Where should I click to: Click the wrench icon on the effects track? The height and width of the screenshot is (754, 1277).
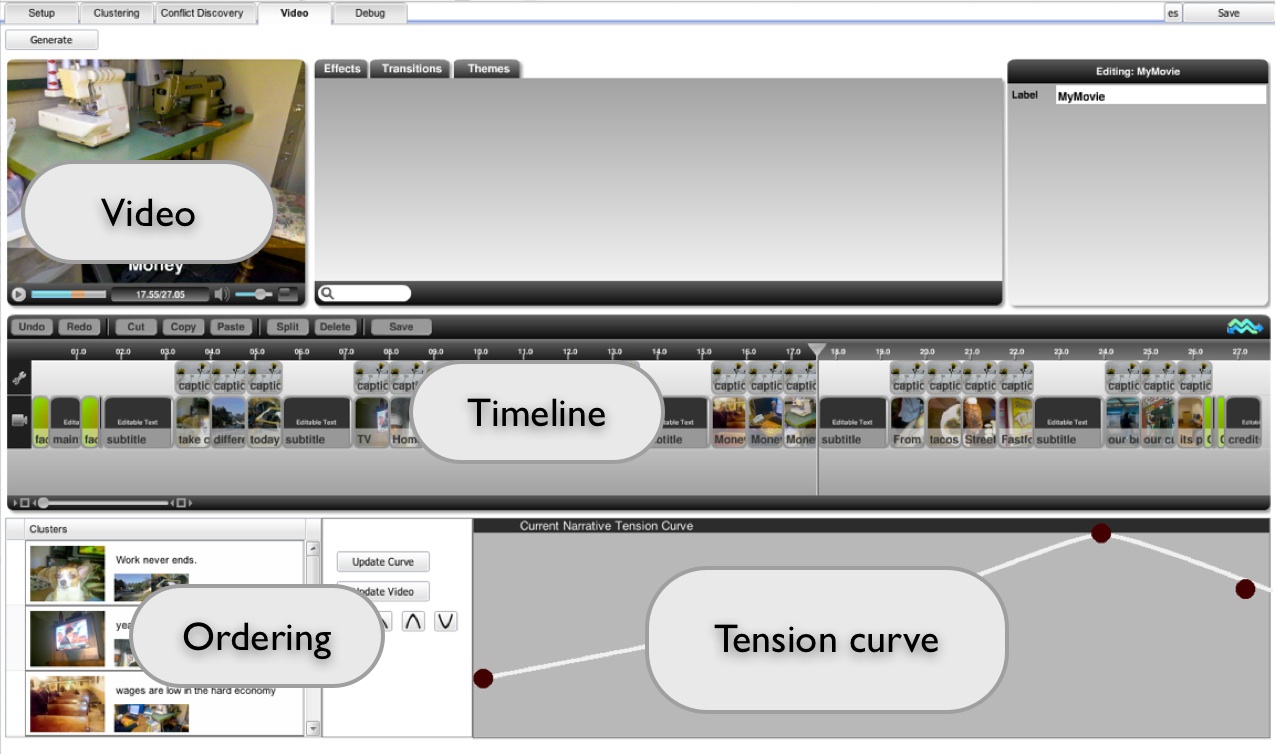click(x=18, y=379)
